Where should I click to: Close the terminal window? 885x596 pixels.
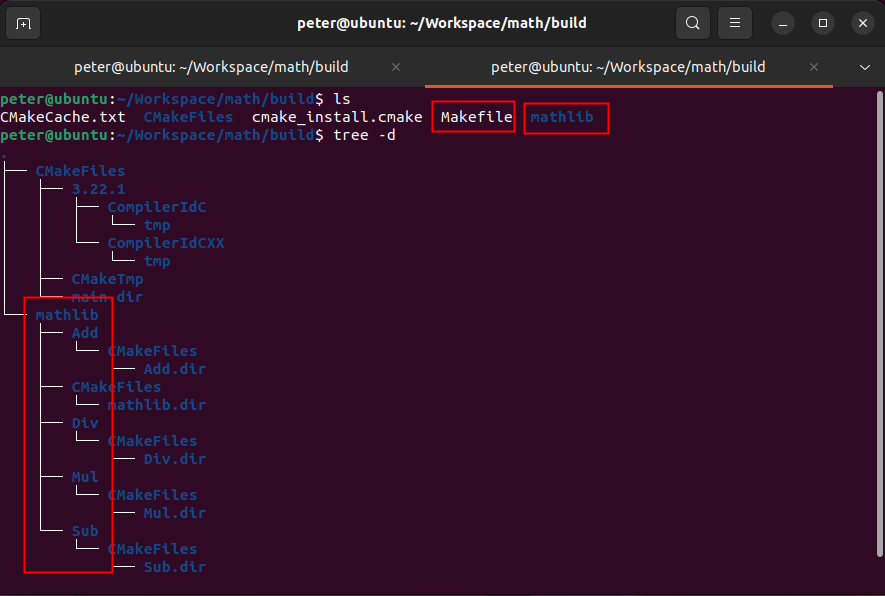coord(862,22)
